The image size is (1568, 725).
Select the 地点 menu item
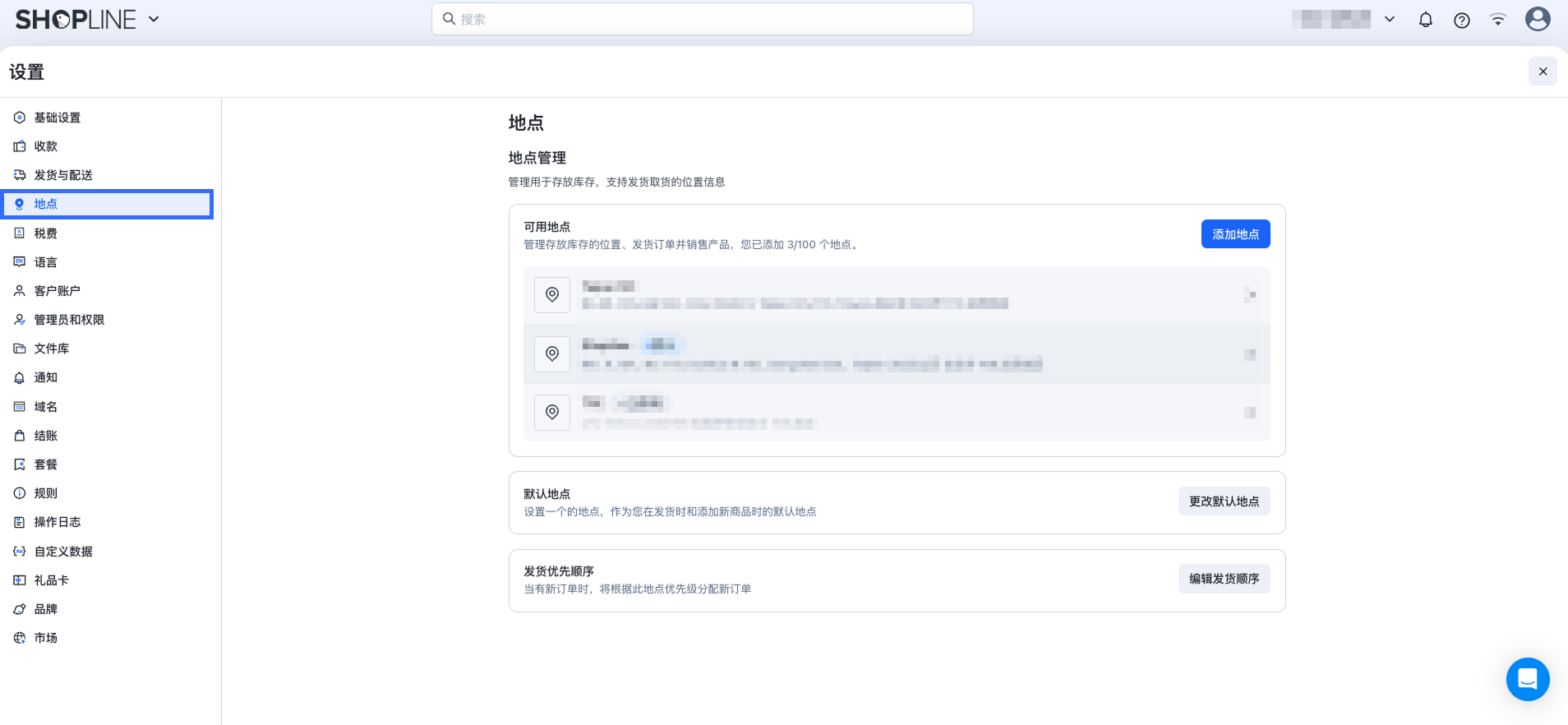click(x=108, y=204)
